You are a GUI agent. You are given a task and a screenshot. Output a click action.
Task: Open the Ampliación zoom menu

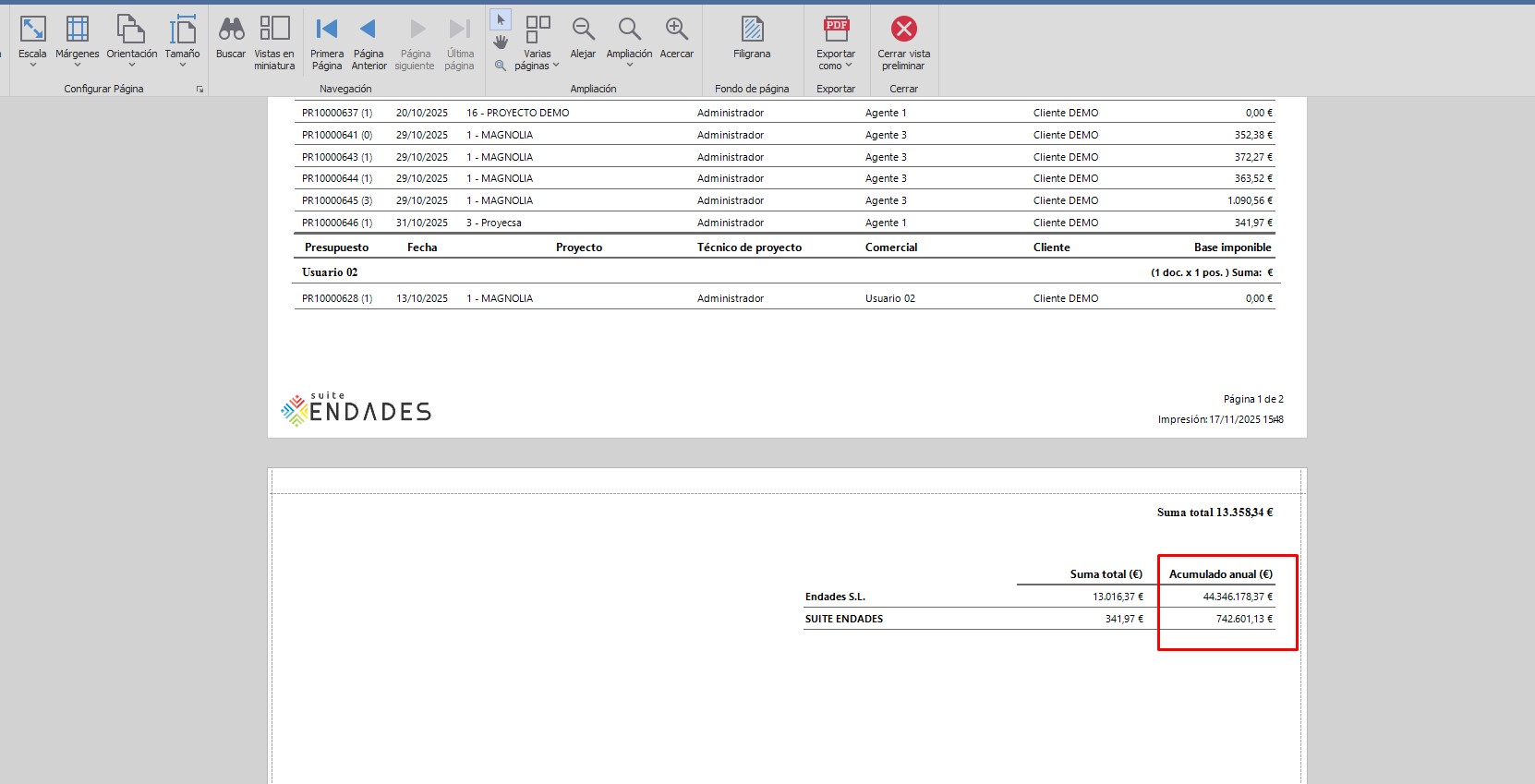click(629, 40)
